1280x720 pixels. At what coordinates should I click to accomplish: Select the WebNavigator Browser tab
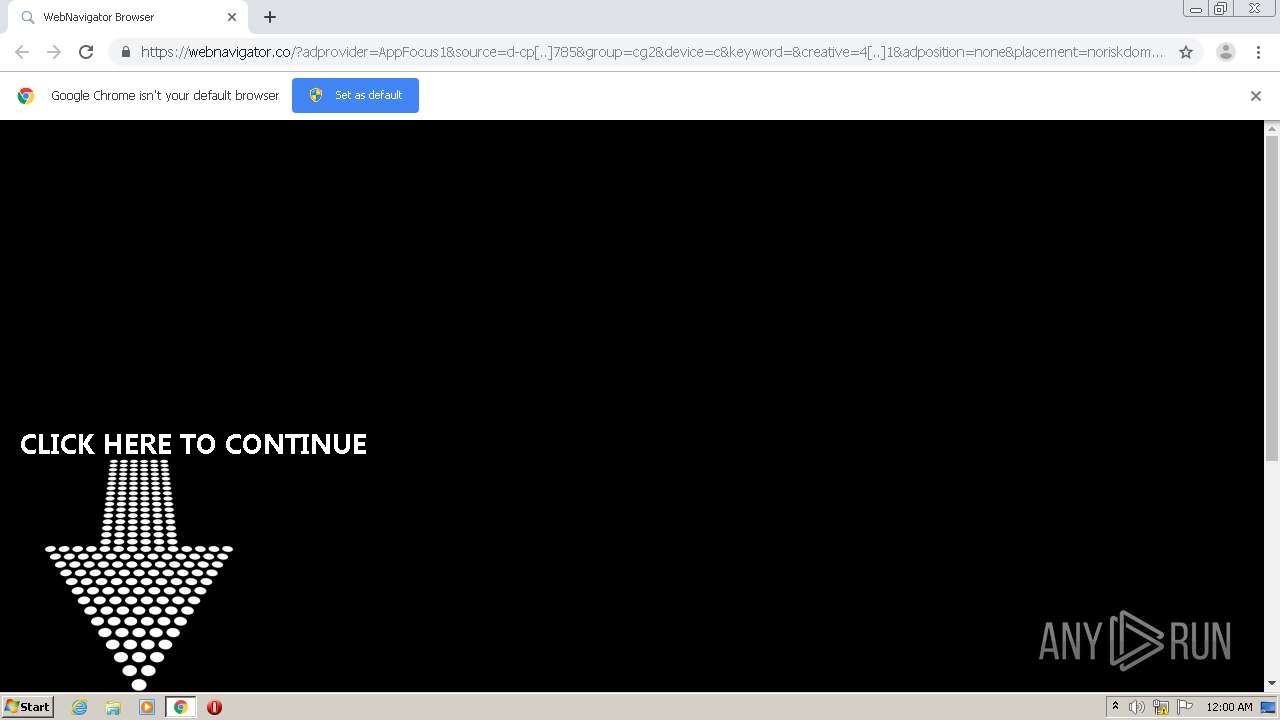point(128,18)
